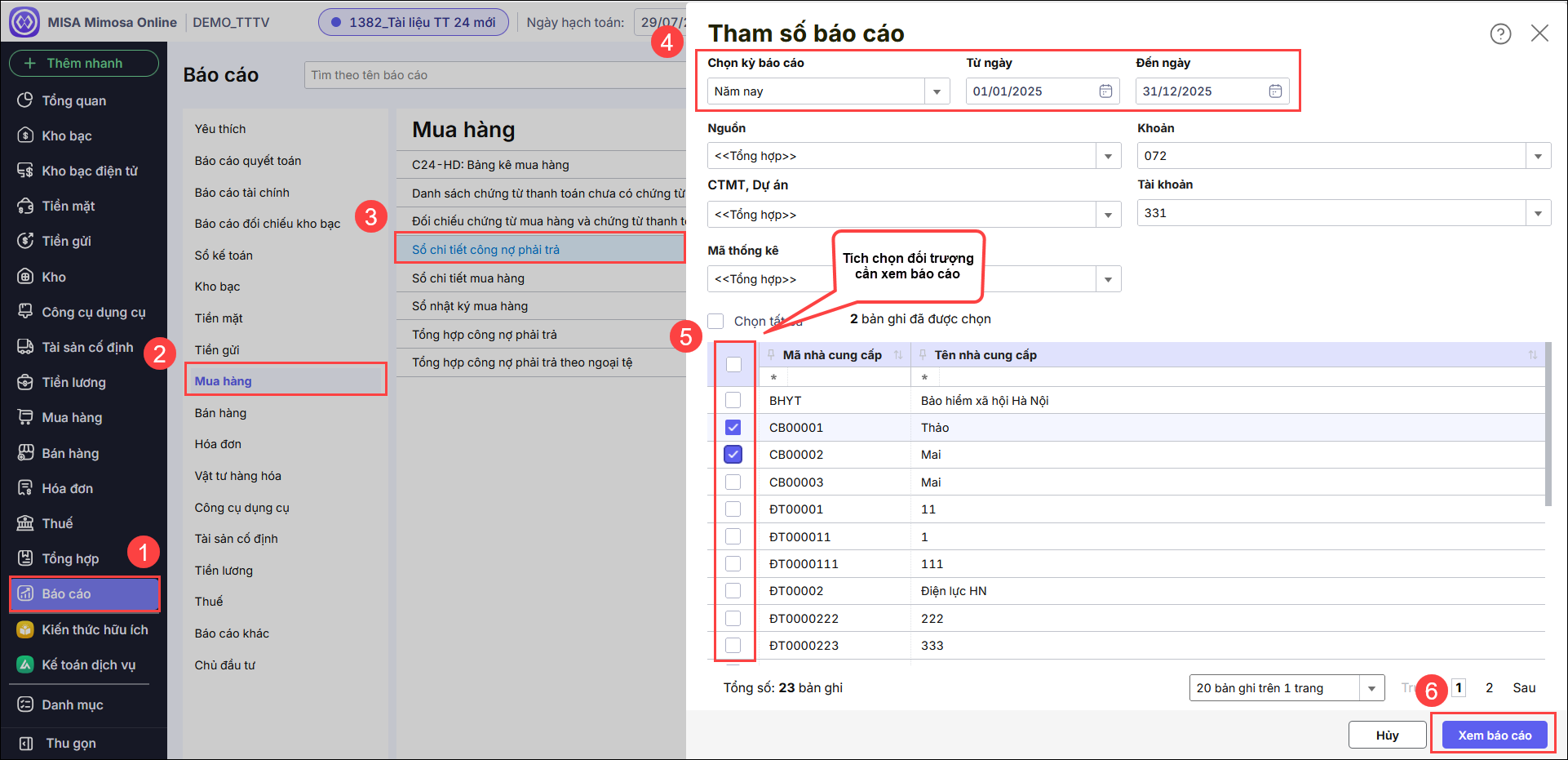Viewport: 1568px width, 760px height.
Task: Tick the checkbox for supplier BHYT
Action: (x=733, y=400)
